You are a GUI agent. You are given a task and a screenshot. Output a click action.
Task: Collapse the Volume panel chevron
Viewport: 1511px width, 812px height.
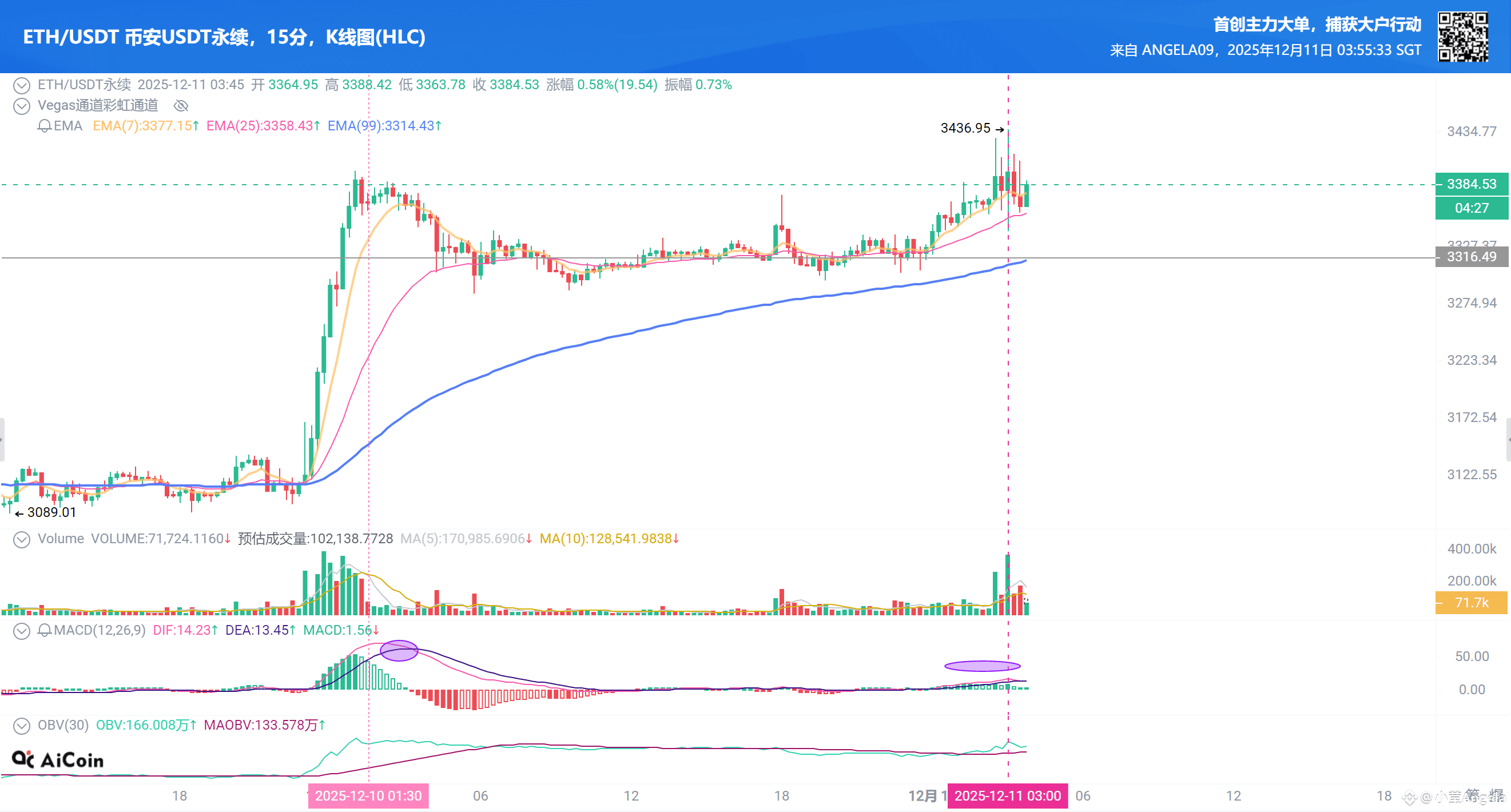pyautogui.click(x=22, y=539)
